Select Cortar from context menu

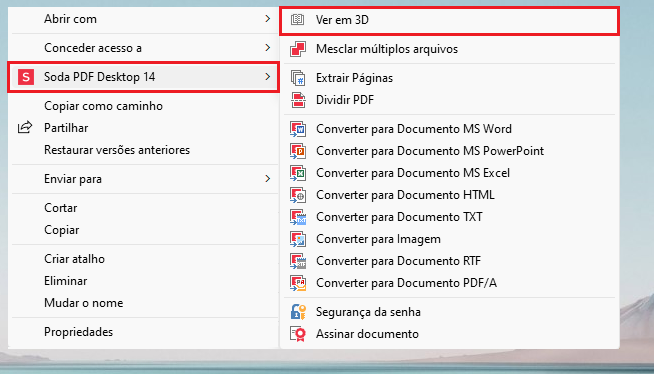[143, 208]
